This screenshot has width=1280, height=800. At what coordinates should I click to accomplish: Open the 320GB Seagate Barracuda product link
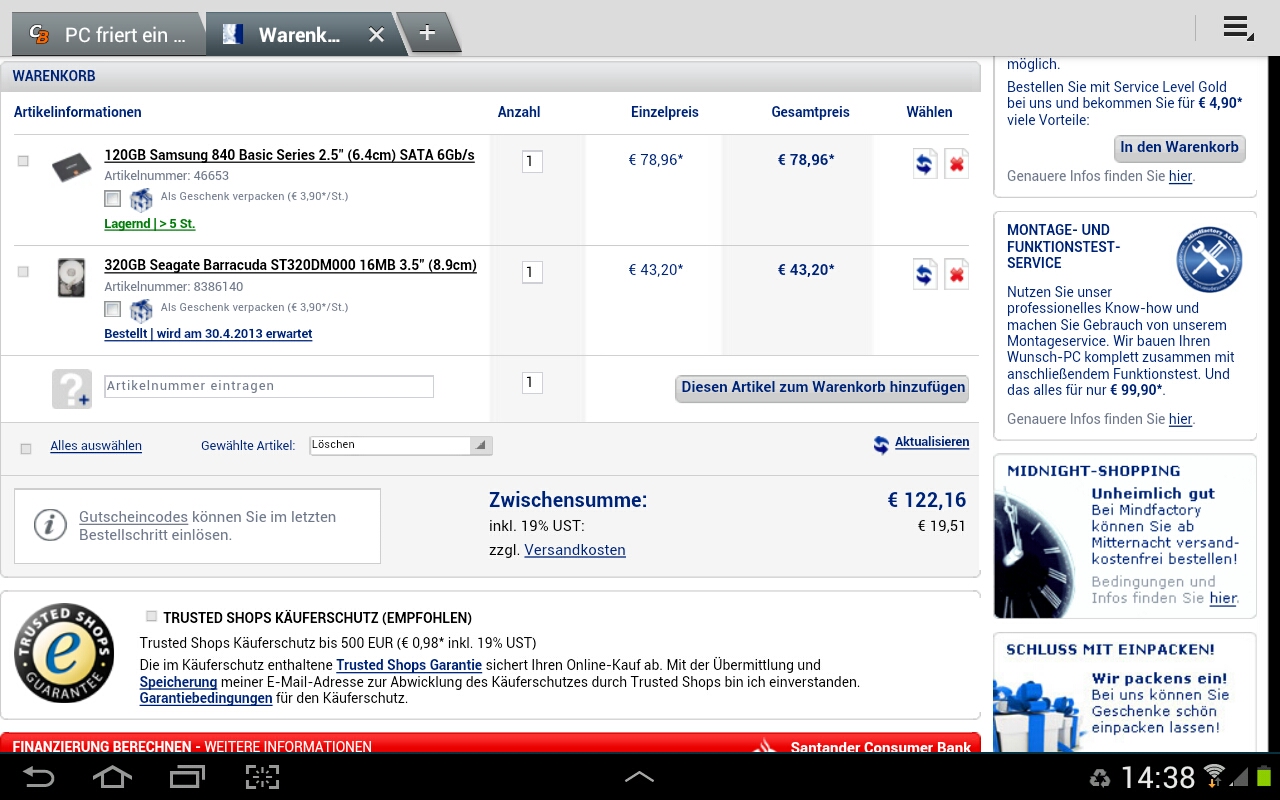click(x=291, y=265)
